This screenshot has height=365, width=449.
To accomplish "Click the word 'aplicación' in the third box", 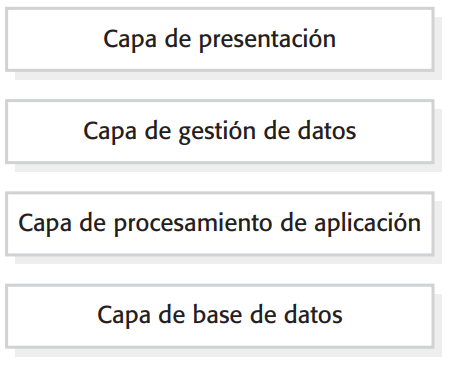I will pyautogui.click(x=367, y=224).
